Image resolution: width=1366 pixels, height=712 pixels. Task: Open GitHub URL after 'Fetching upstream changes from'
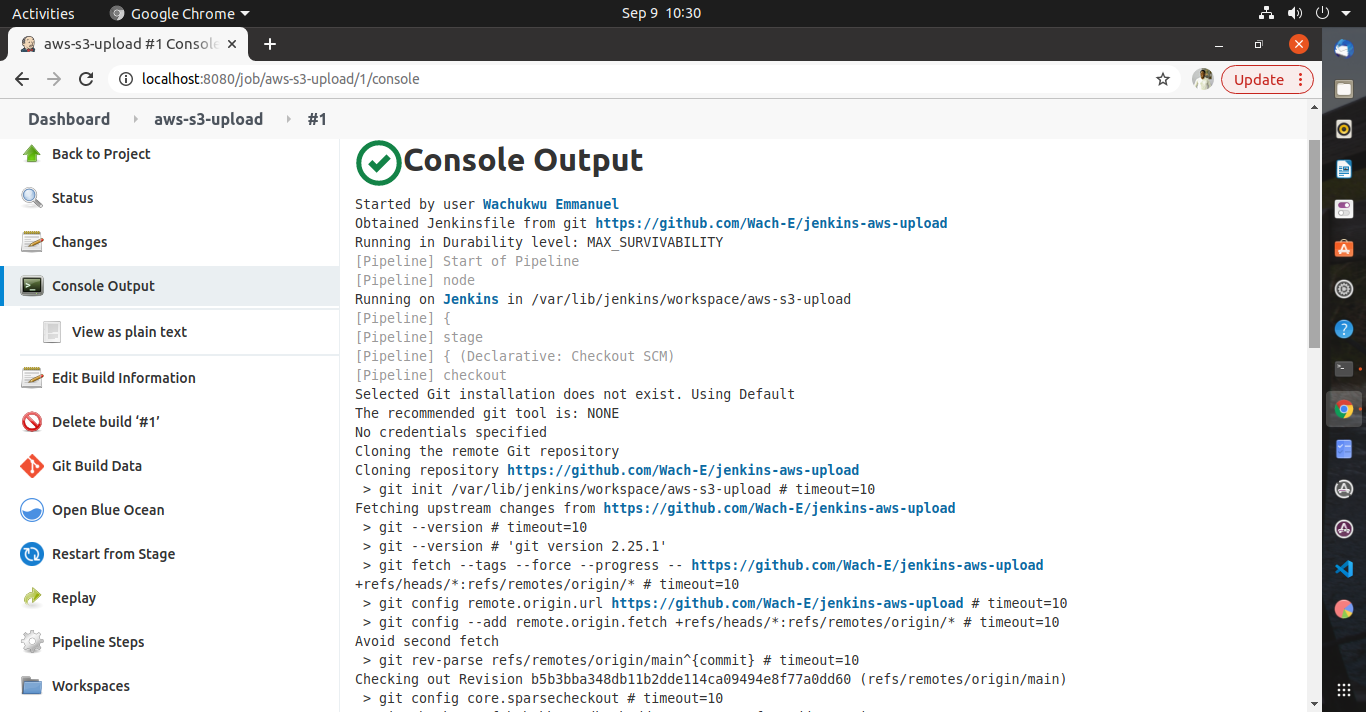coord(779,508)
